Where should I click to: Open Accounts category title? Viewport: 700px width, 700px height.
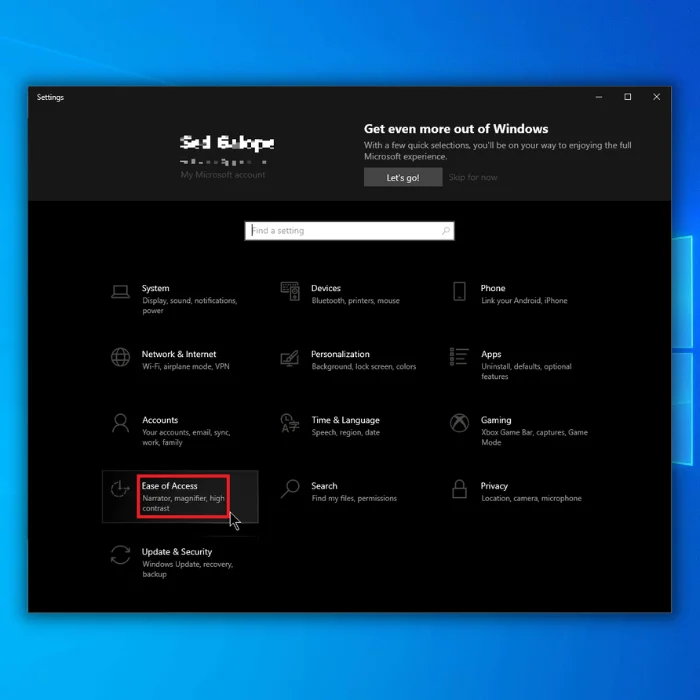[160, 420]
